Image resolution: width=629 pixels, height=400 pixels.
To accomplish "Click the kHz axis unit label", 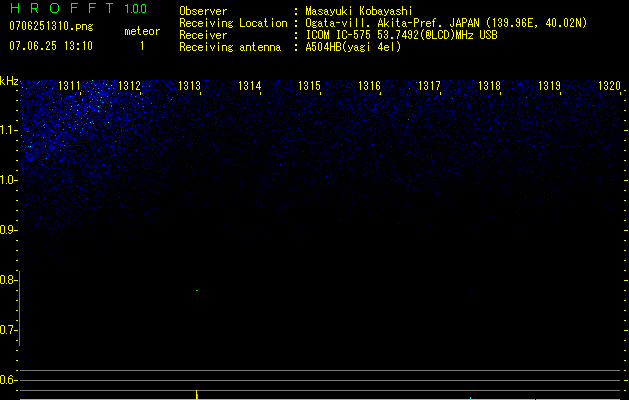I will click(9, 81).
